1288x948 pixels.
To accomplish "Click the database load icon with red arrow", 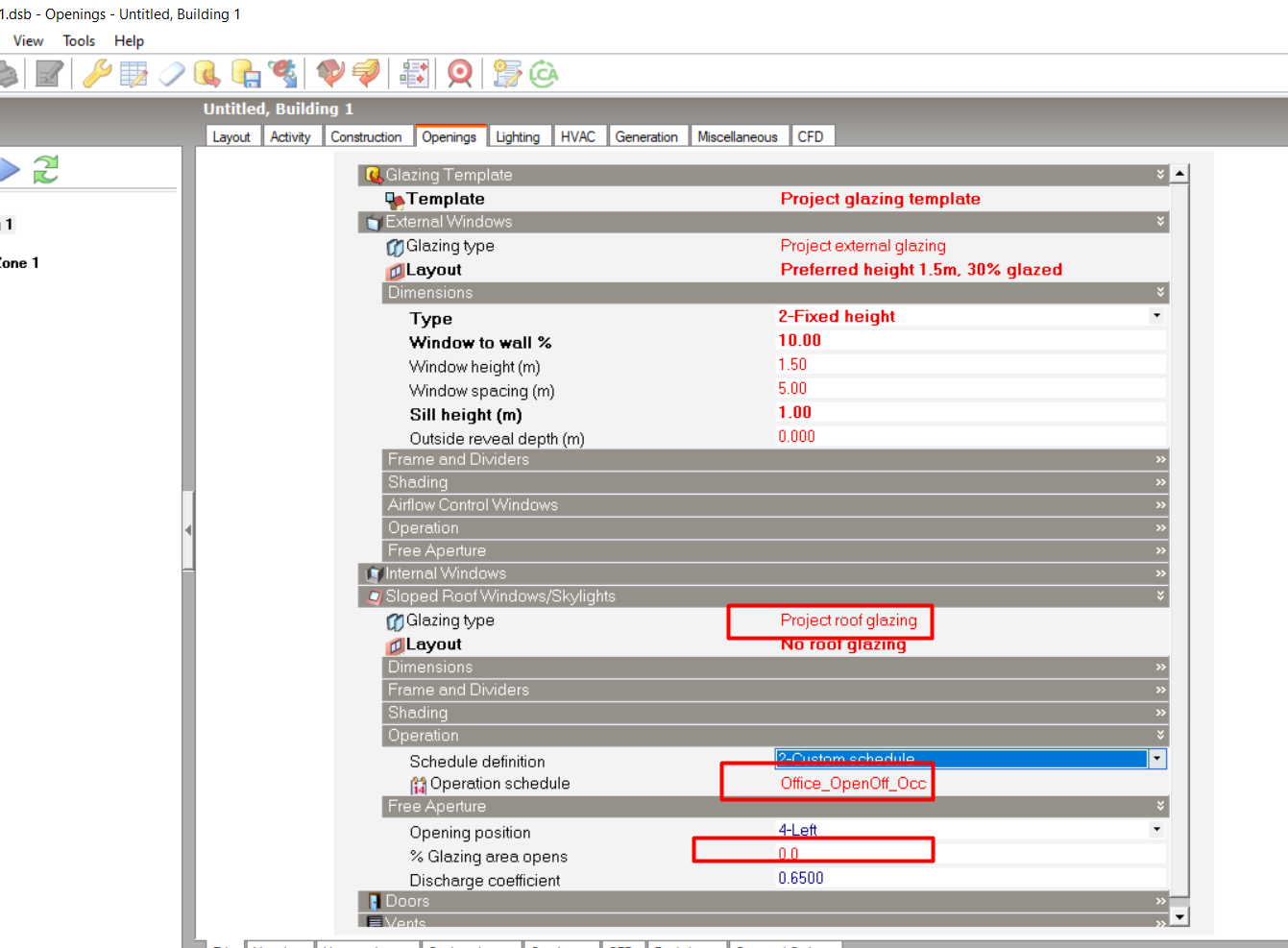I will 207,74.
